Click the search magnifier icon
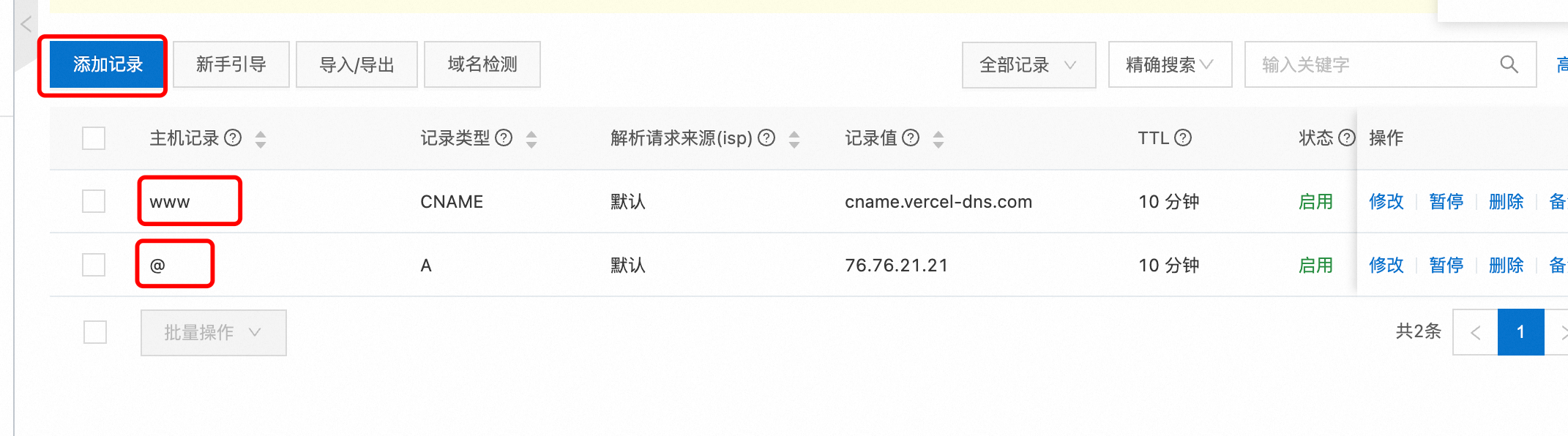 [x=1509, y=64]
